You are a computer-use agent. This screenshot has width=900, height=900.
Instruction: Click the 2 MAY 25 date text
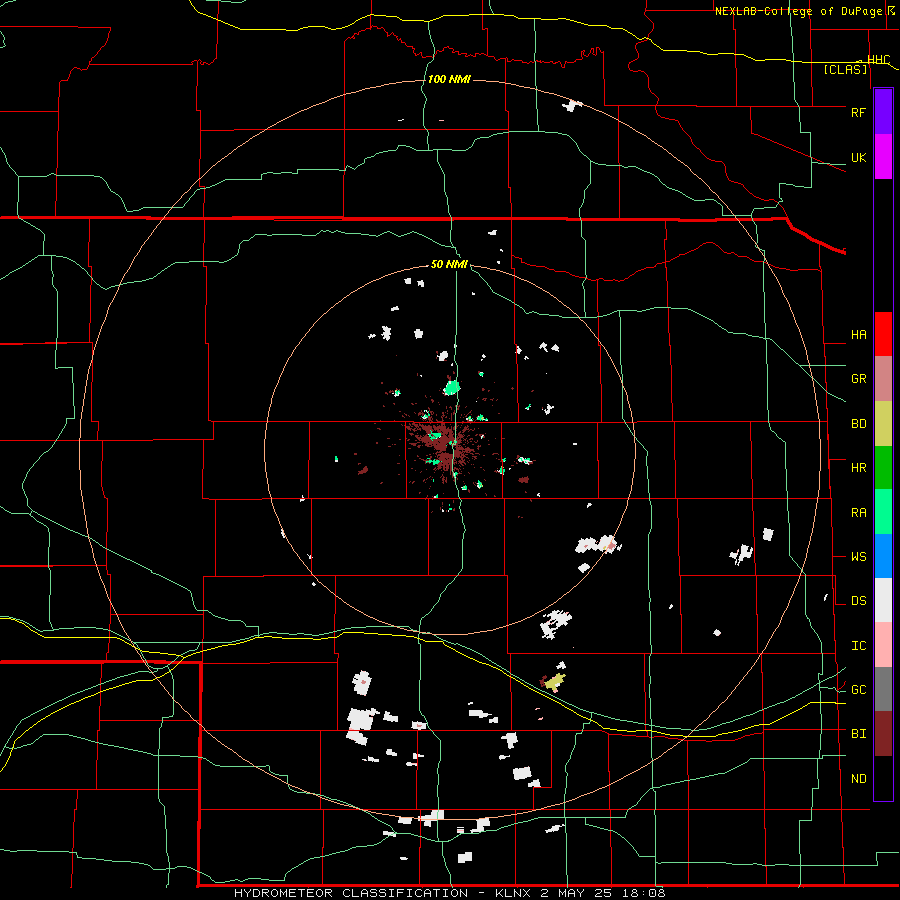pyautogui.click(x=577, y=893)
